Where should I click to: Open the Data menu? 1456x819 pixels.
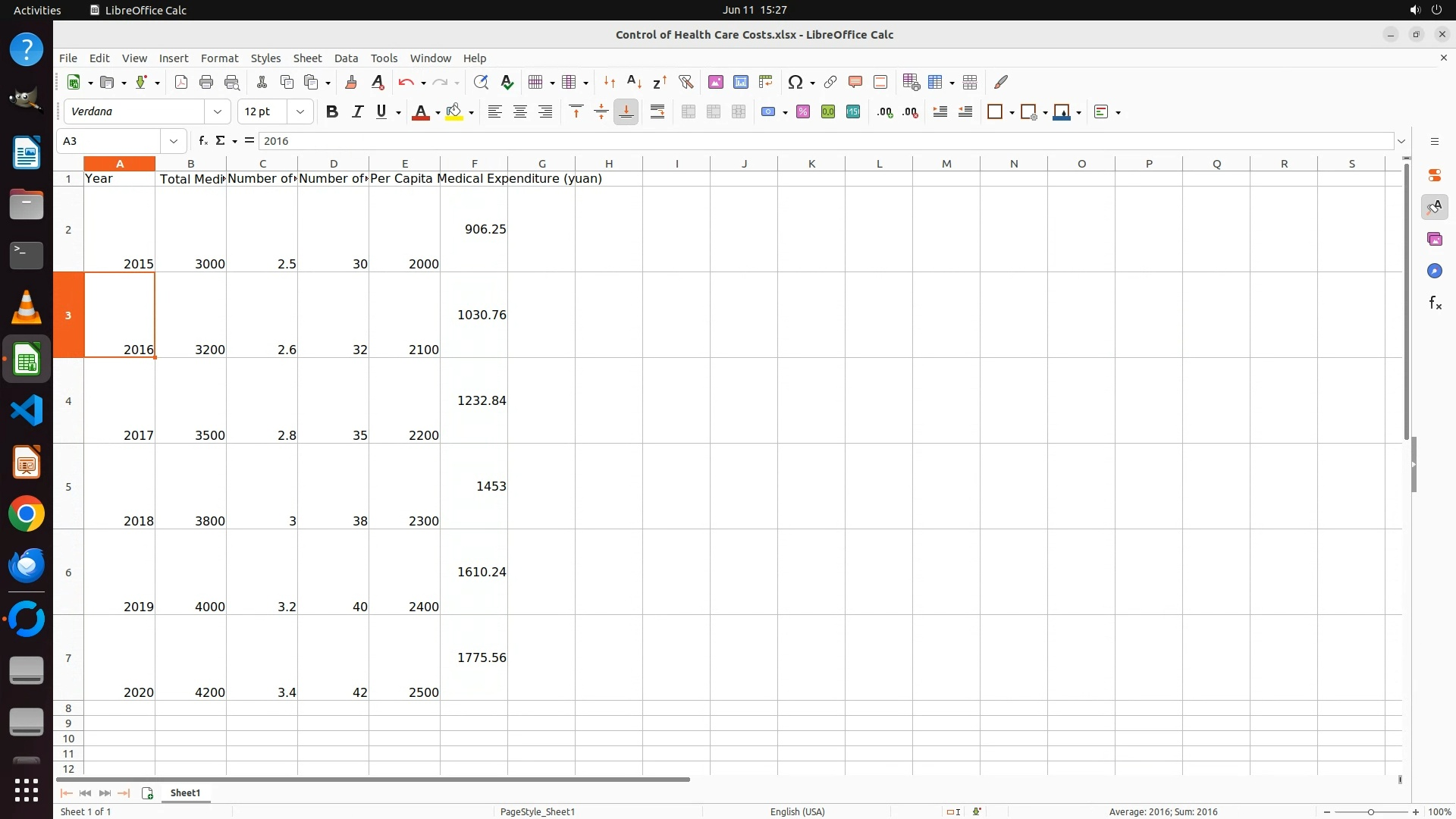tap(346, 58)
